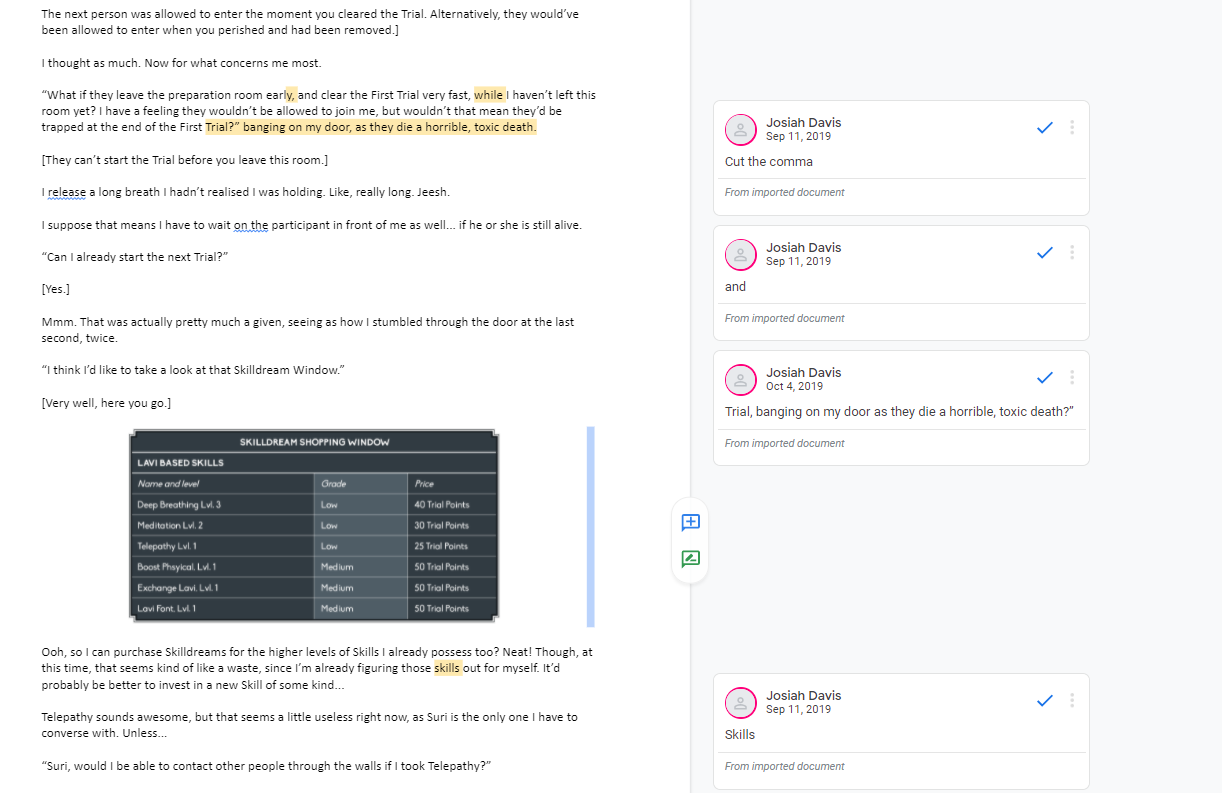Resolve the "and" comment checkmark
Image resolution: width=1222 pixels, height=793 pixels.
click(1045, 252)
